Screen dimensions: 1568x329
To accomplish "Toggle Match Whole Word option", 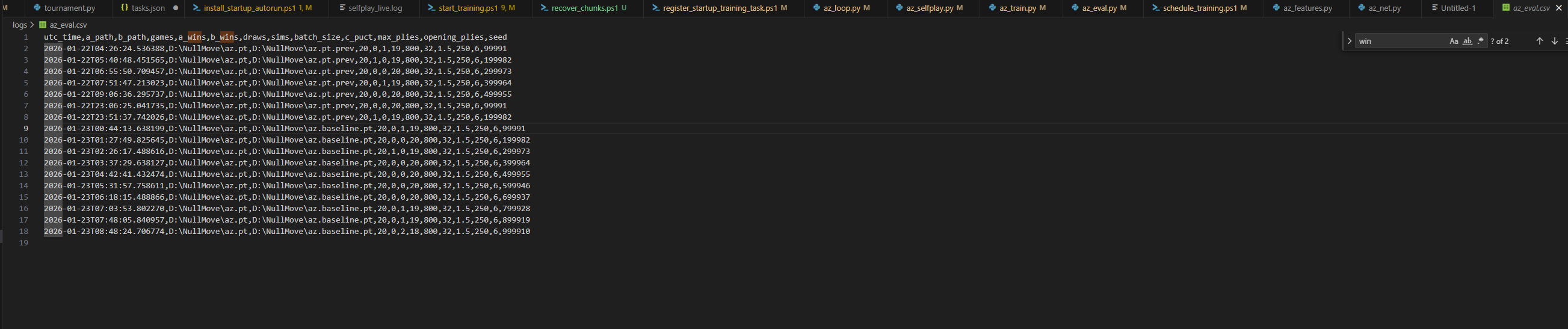I will tap(1467, 42).
